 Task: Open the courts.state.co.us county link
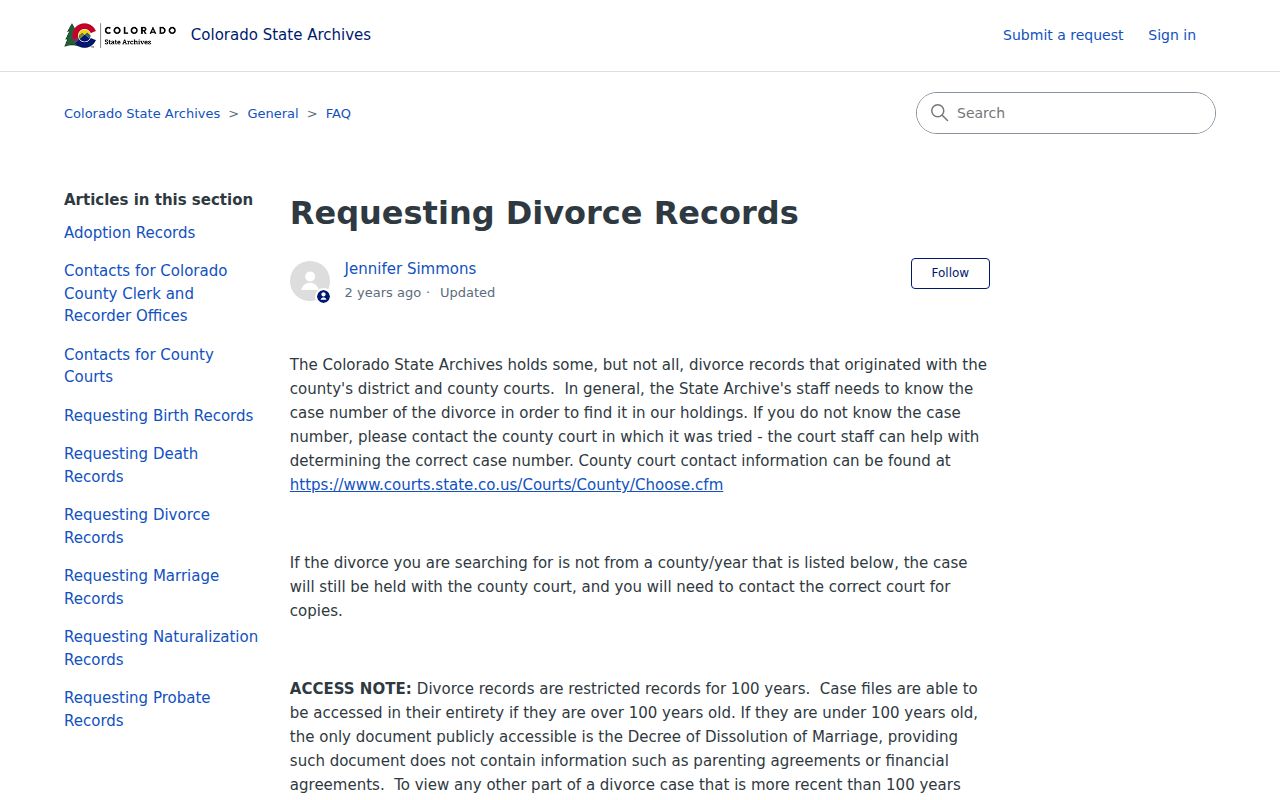pyautogui.click(x=506, y=485)
